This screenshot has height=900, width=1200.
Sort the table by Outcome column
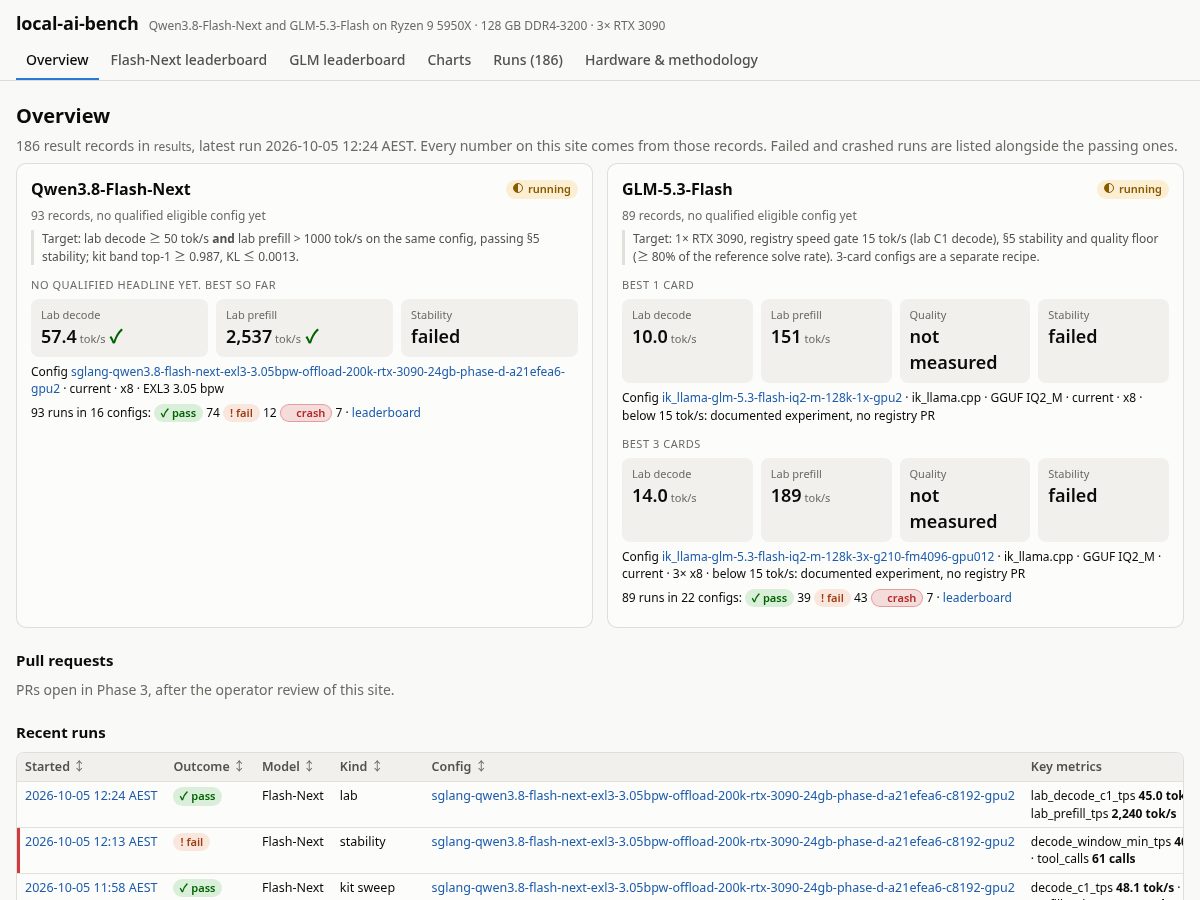click(x=209, y=767)
